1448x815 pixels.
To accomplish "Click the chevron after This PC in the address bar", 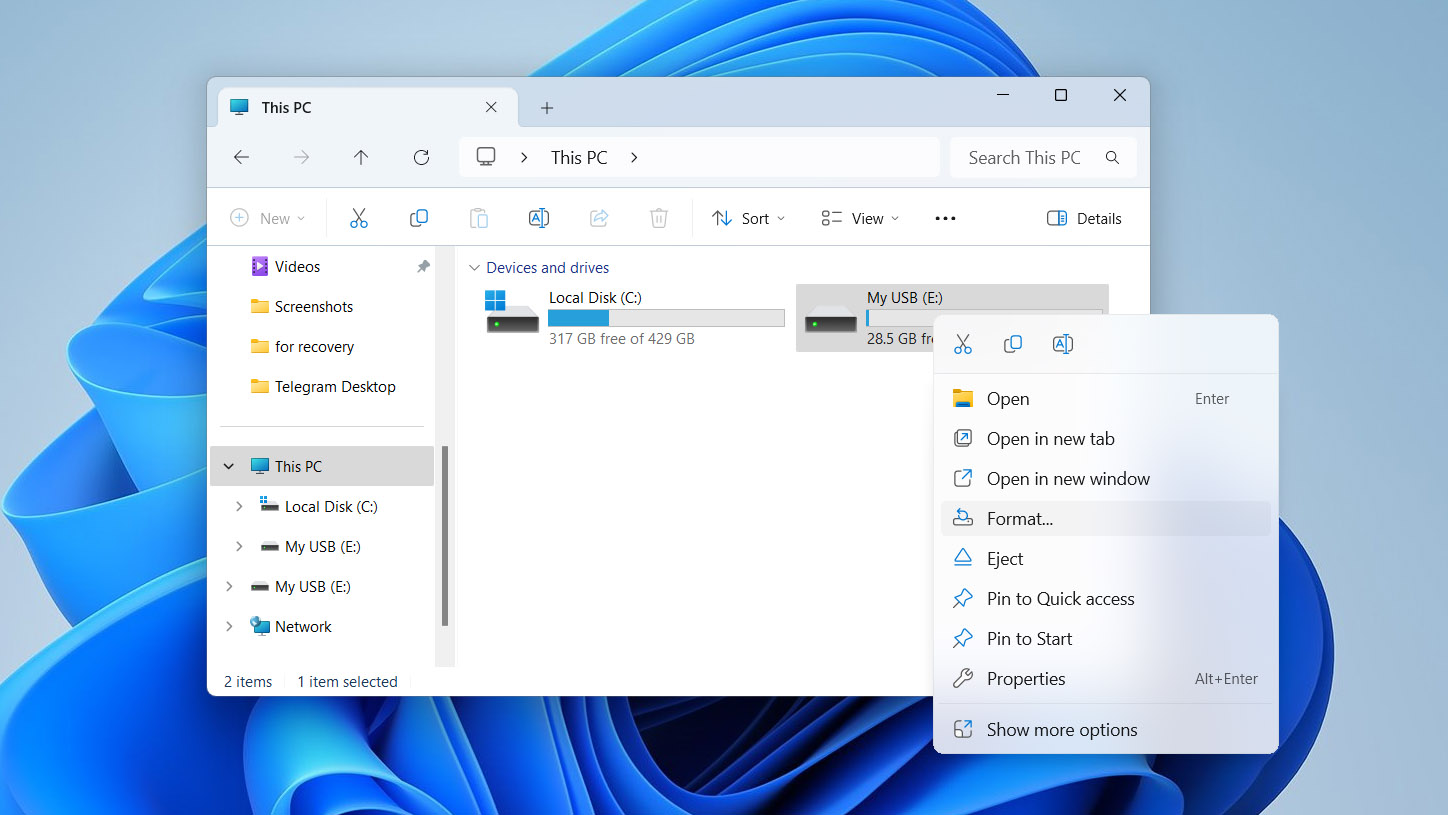I will [634, 157].
